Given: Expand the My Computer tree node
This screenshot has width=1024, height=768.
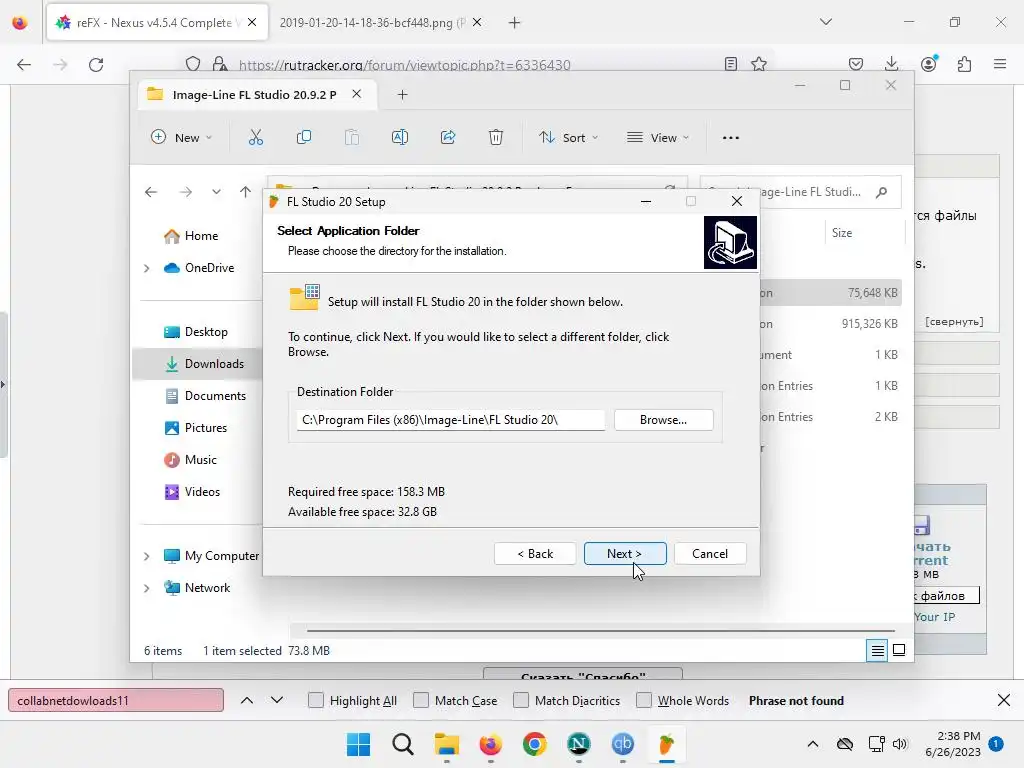Looking at the screenshot, I should click(146, 556).
